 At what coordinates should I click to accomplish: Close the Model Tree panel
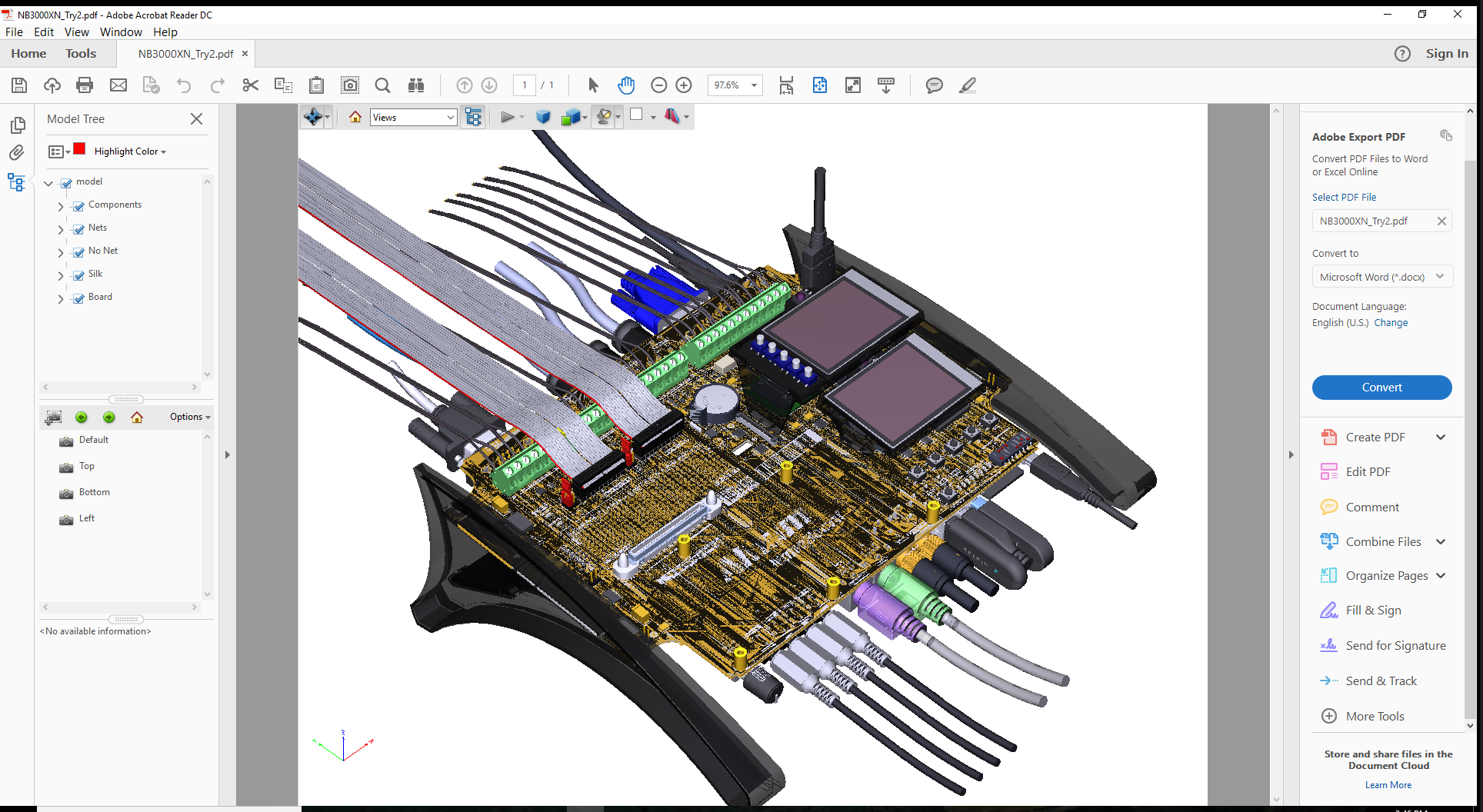pyautogui.click(x=196, y=118)
